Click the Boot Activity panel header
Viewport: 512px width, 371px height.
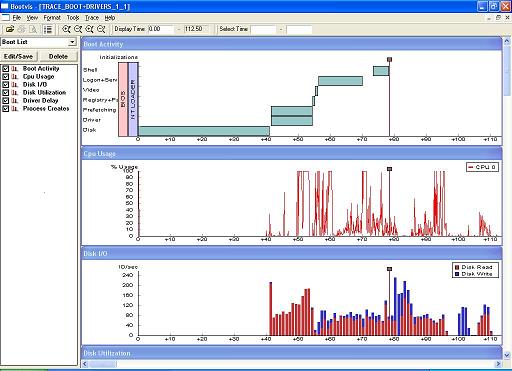292,44
